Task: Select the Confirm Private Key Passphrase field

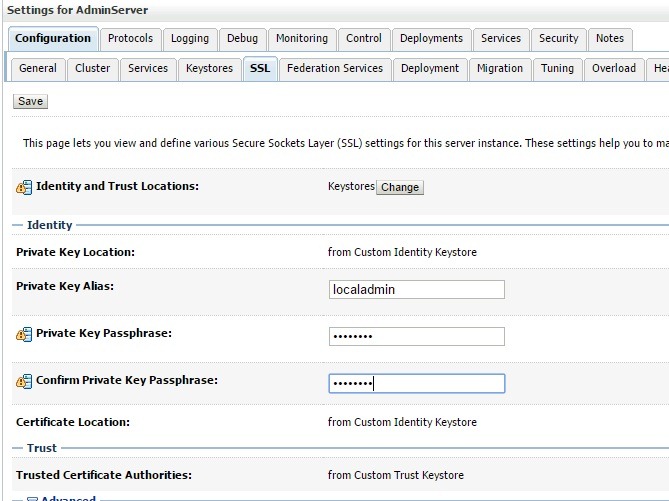Action: coord(416,383)
